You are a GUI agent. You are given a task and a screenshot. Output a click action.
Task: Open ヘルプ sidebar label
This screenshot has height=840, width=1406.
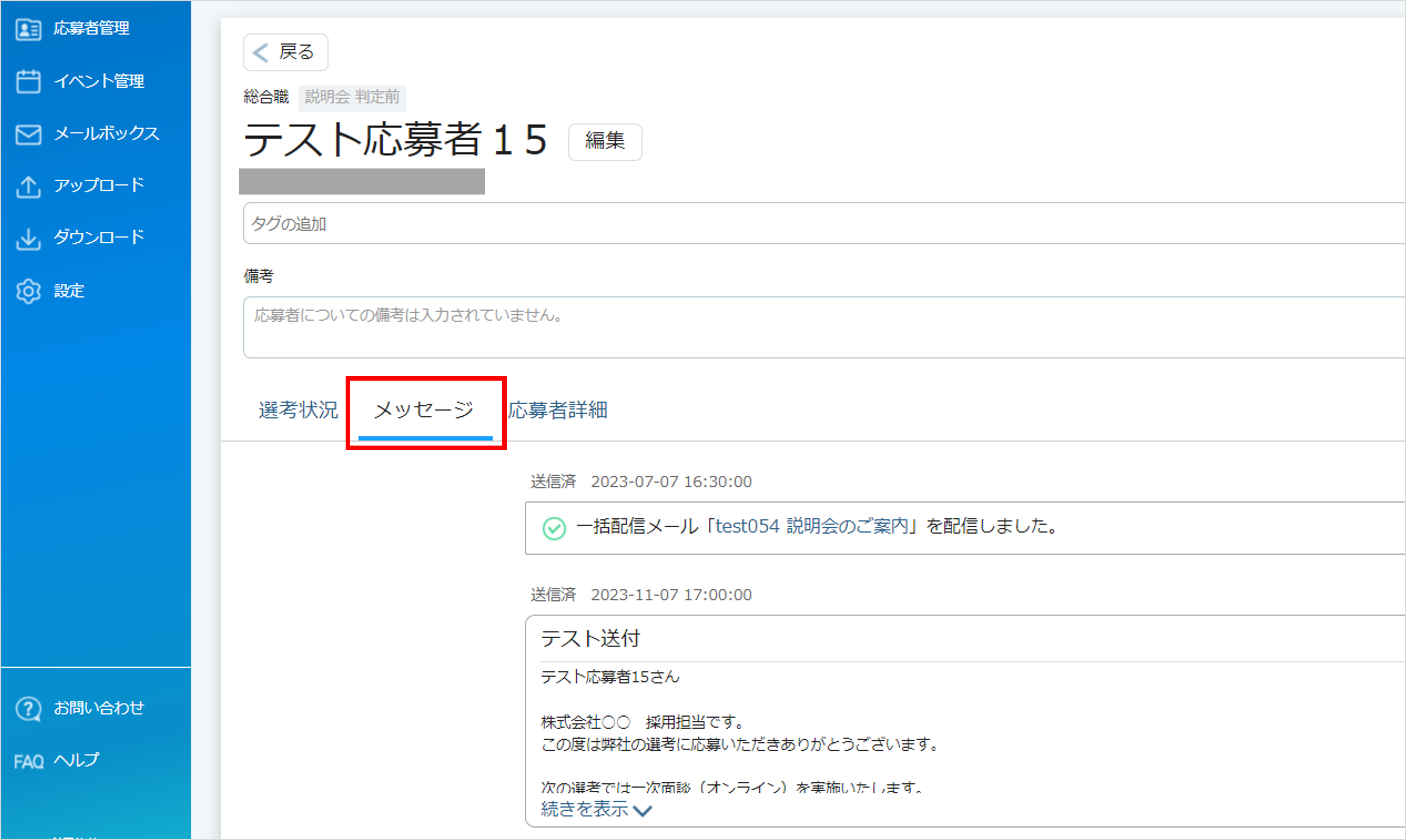[76, 760]
